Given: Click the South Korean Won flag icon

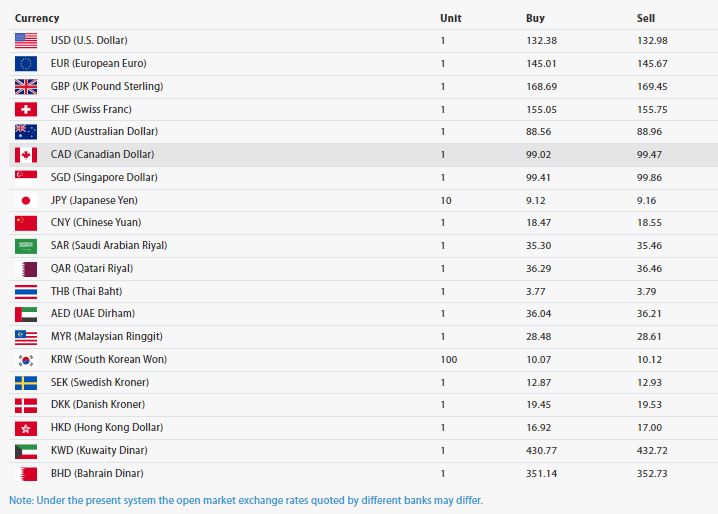Looking at the screenshot, I should (26, 359).
